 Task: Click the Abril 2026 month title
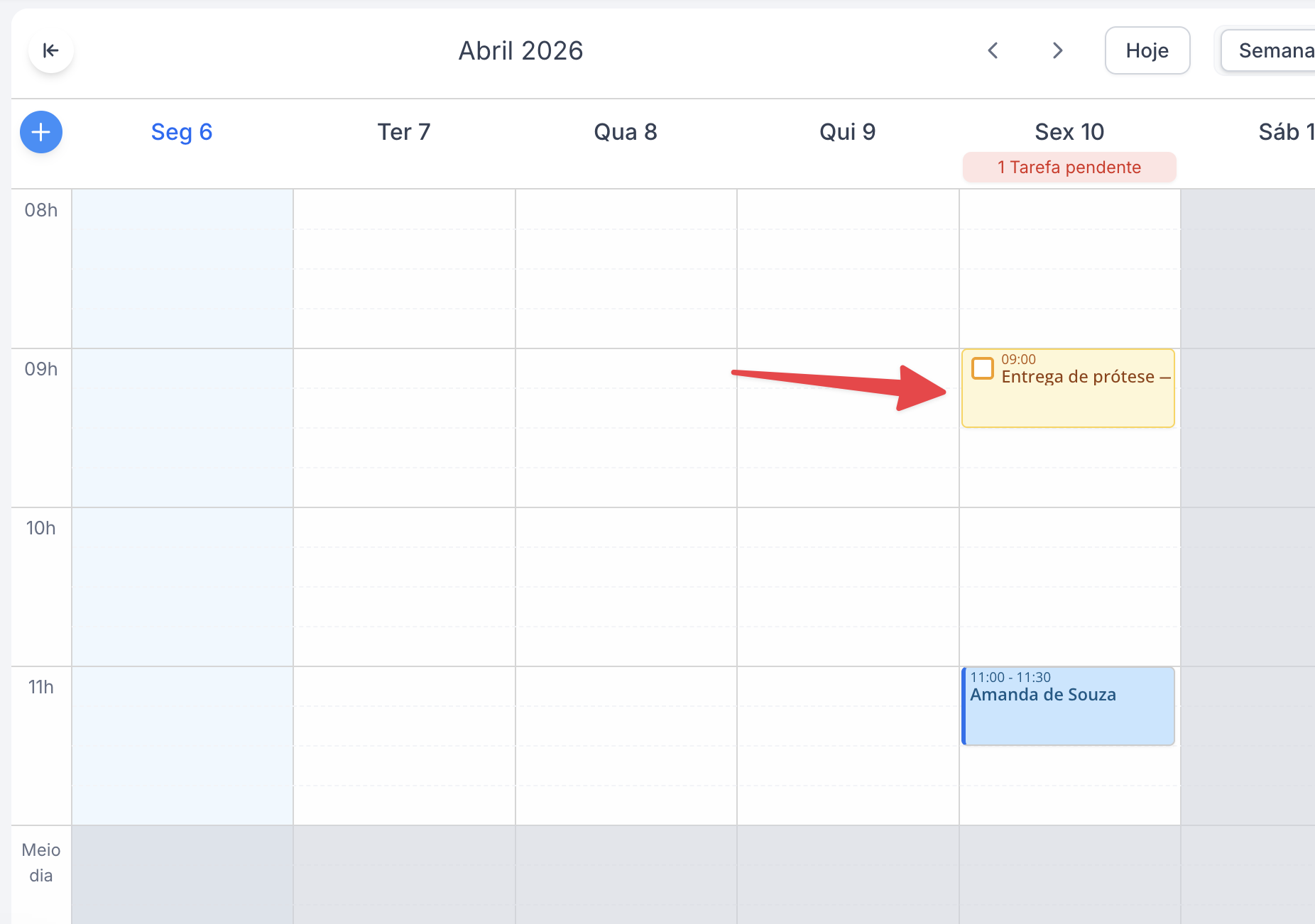click(520, 50)
